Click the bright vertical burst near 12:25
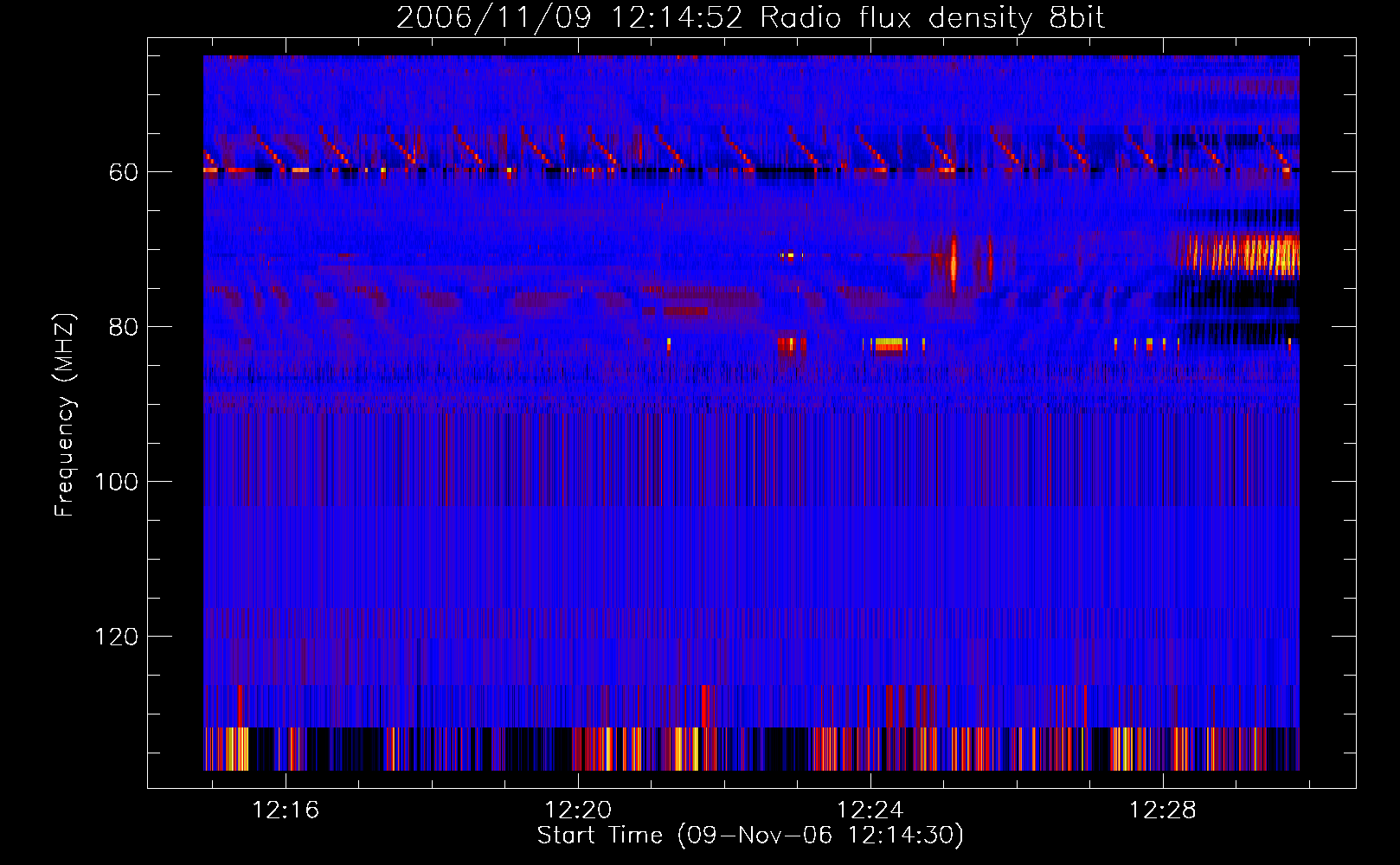 pyautogui.click(x=954, y=264)
